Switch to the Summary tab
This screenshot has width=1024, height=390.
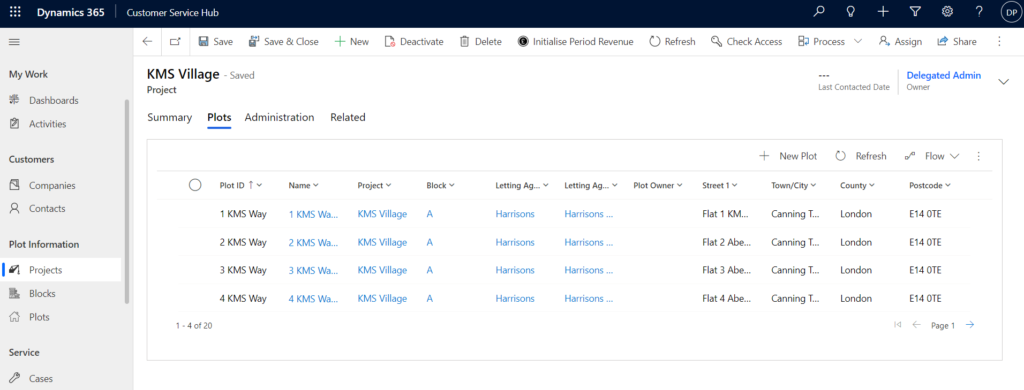click(x=169, y=118)
